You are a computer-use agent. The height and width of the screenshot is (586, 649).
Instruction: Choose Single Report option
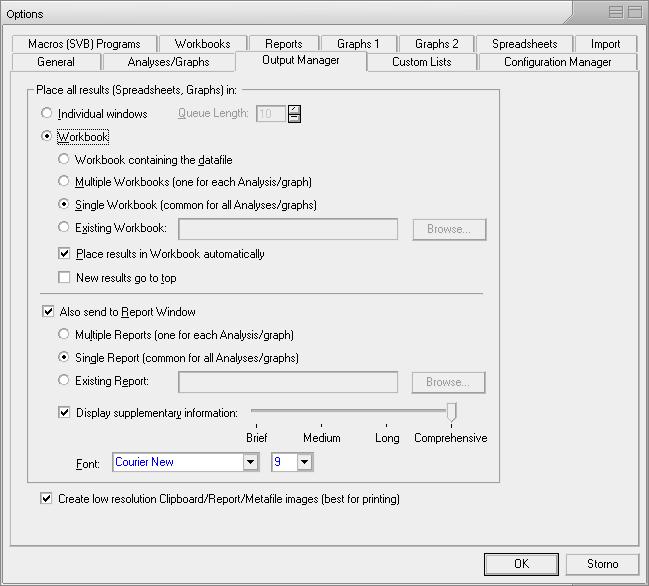coord(63,357)
